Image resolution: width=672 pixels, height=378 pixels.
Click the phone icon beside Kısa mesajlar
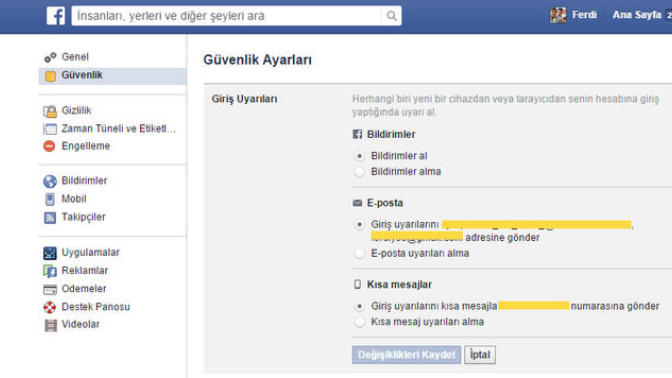coord(357,285)
